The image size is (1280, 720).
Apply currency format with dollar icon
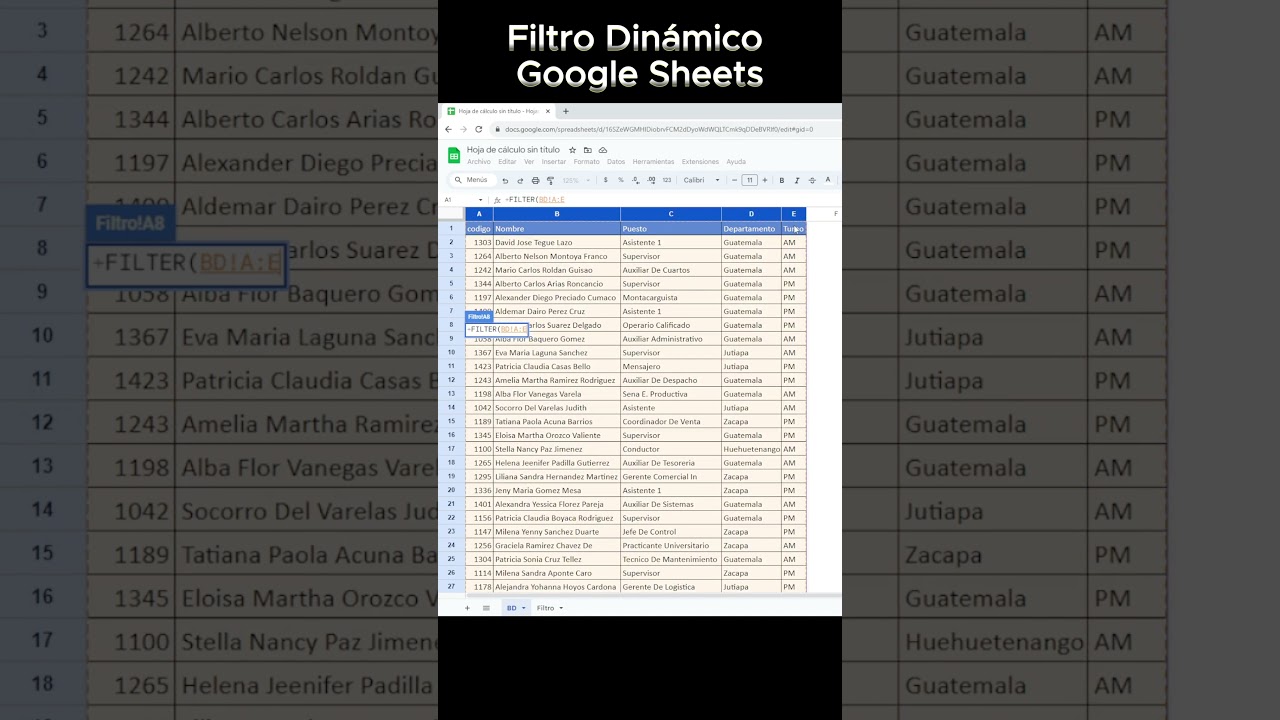(x=605, y=180)
